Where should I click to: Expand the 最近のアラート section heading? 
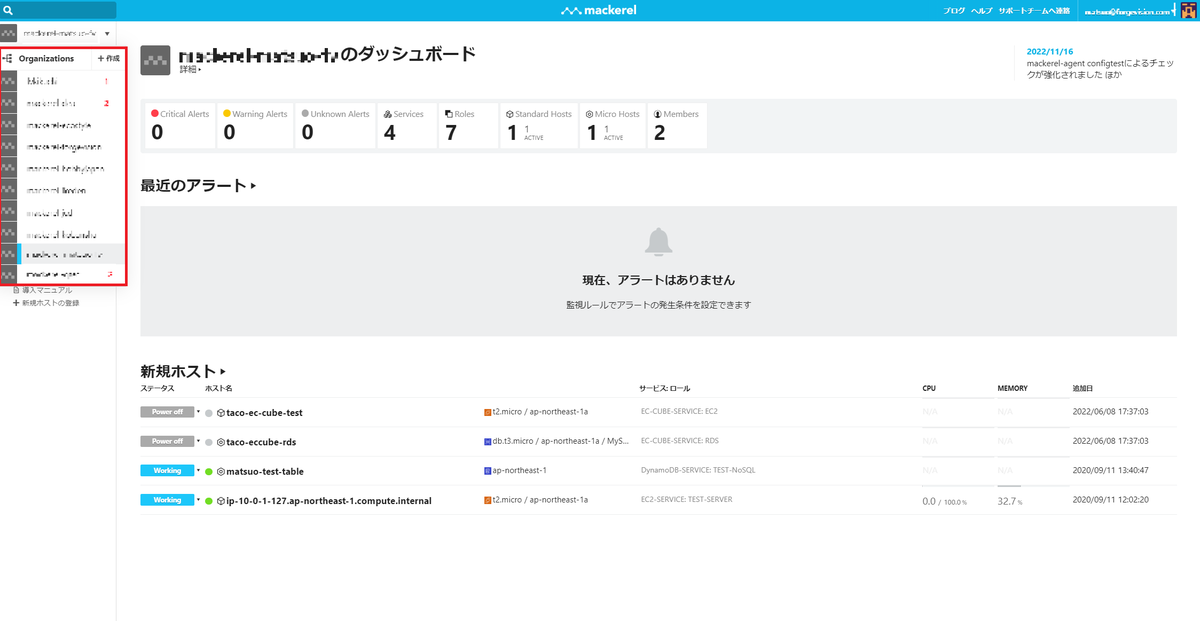(198, 185)
